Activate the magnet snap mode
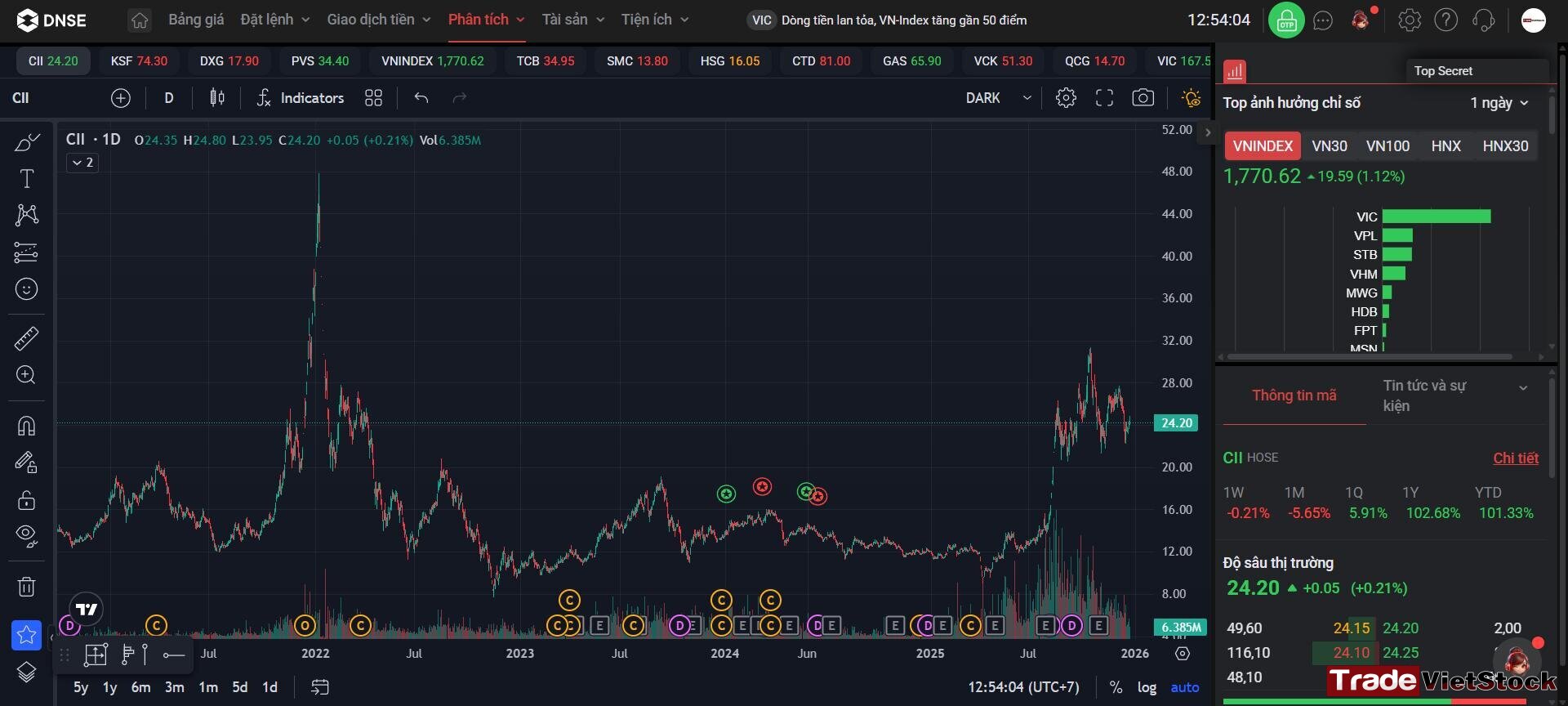Image resolution: width=1568 pixels, height=706 pixels. point(26,426)
